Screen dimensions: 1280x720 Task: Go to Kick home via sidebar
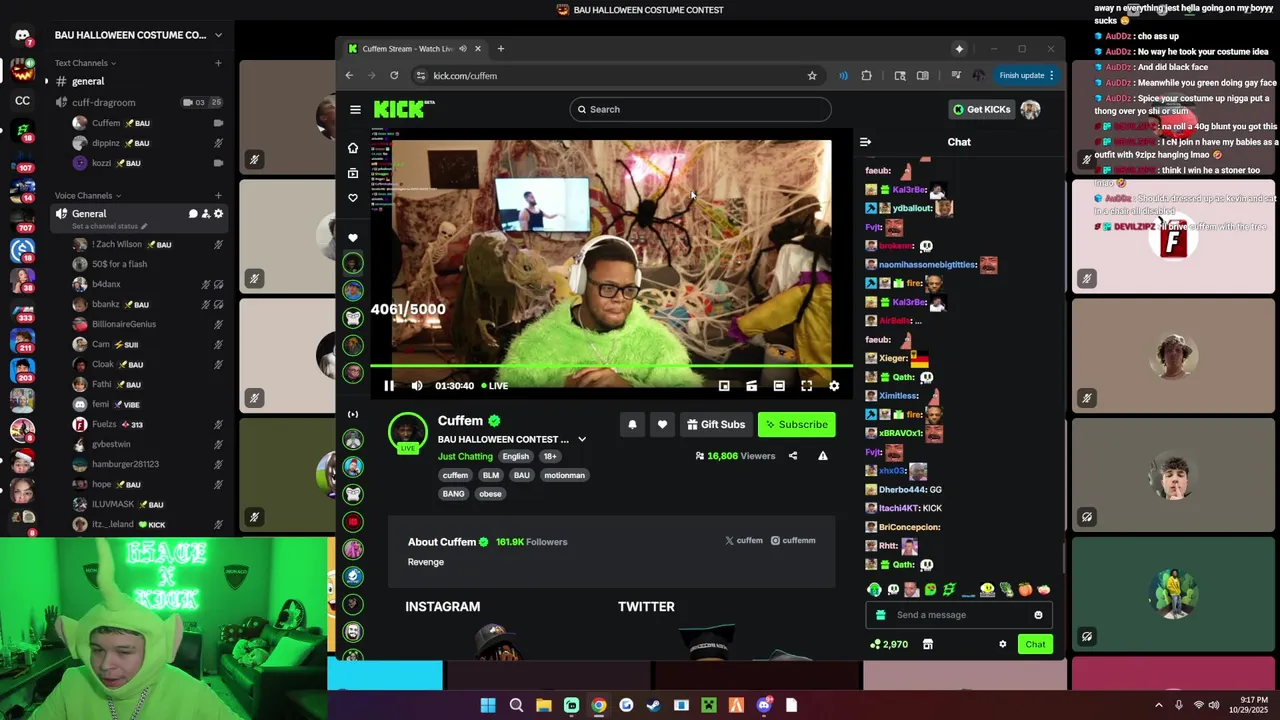pyautogui.click(x=352, y=148)
